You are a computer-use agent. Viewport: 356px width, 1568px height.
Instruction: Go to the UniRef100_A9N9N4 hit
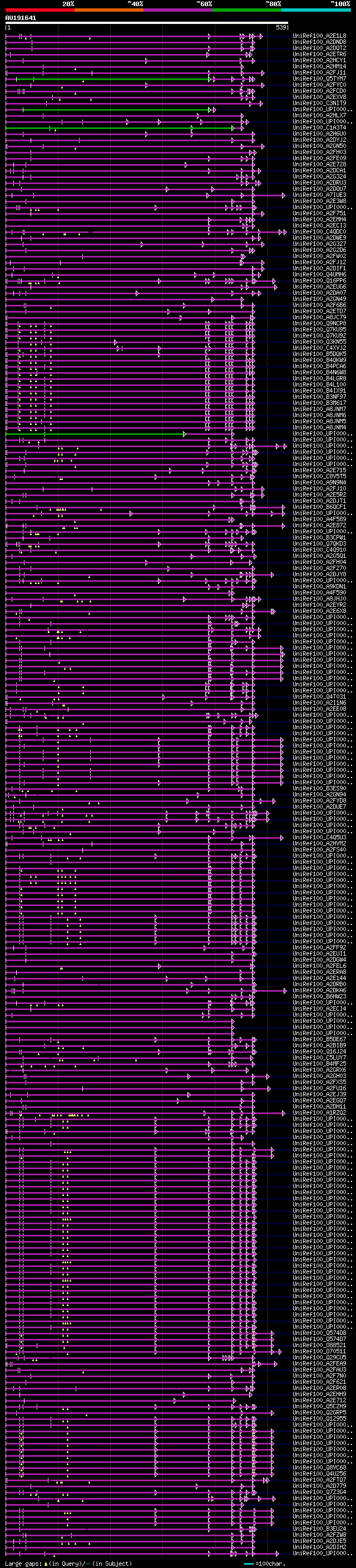[319, 482]
